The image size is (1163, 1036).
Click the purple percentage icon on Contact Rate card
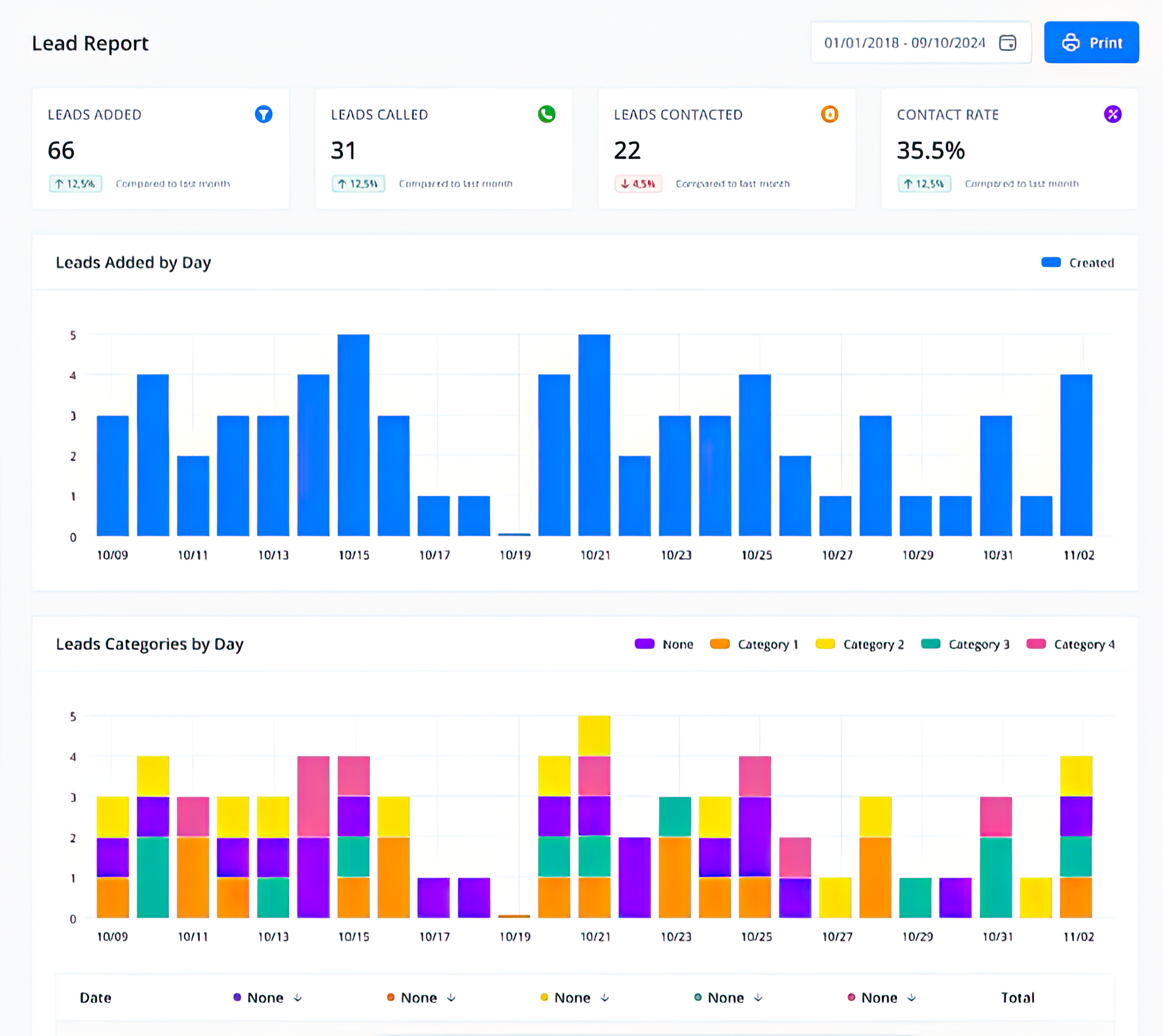coord(1113,115)
